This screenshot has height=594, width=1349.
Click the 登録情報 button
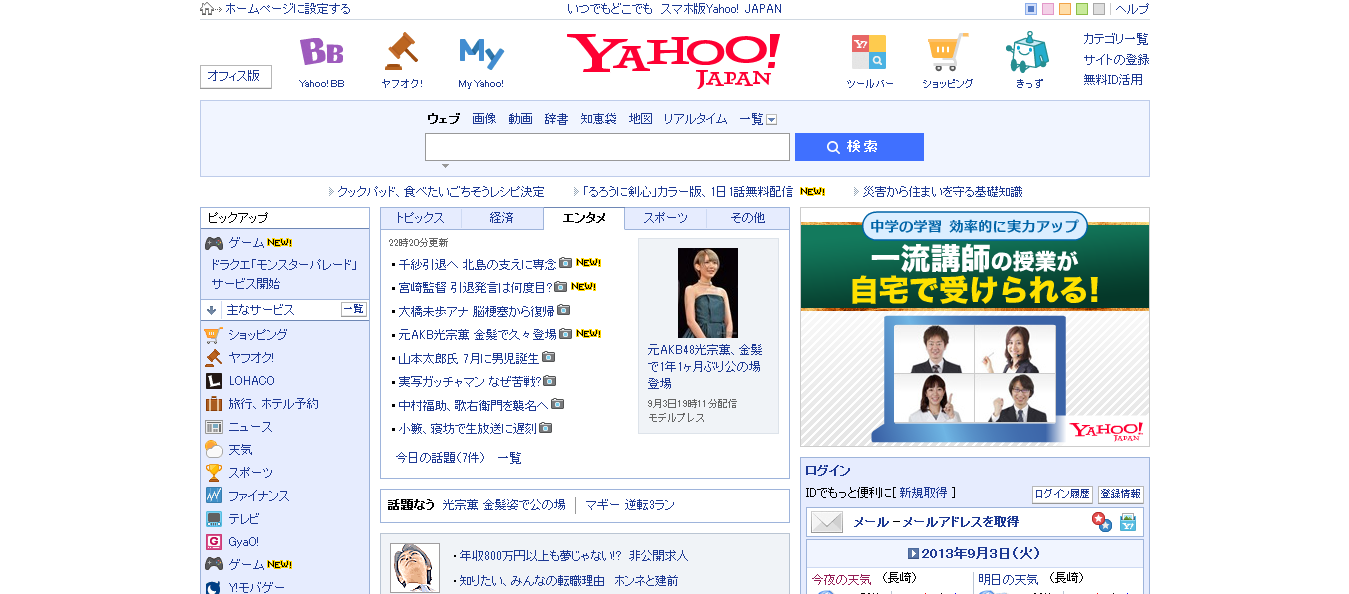click(x=1120, y=494)
